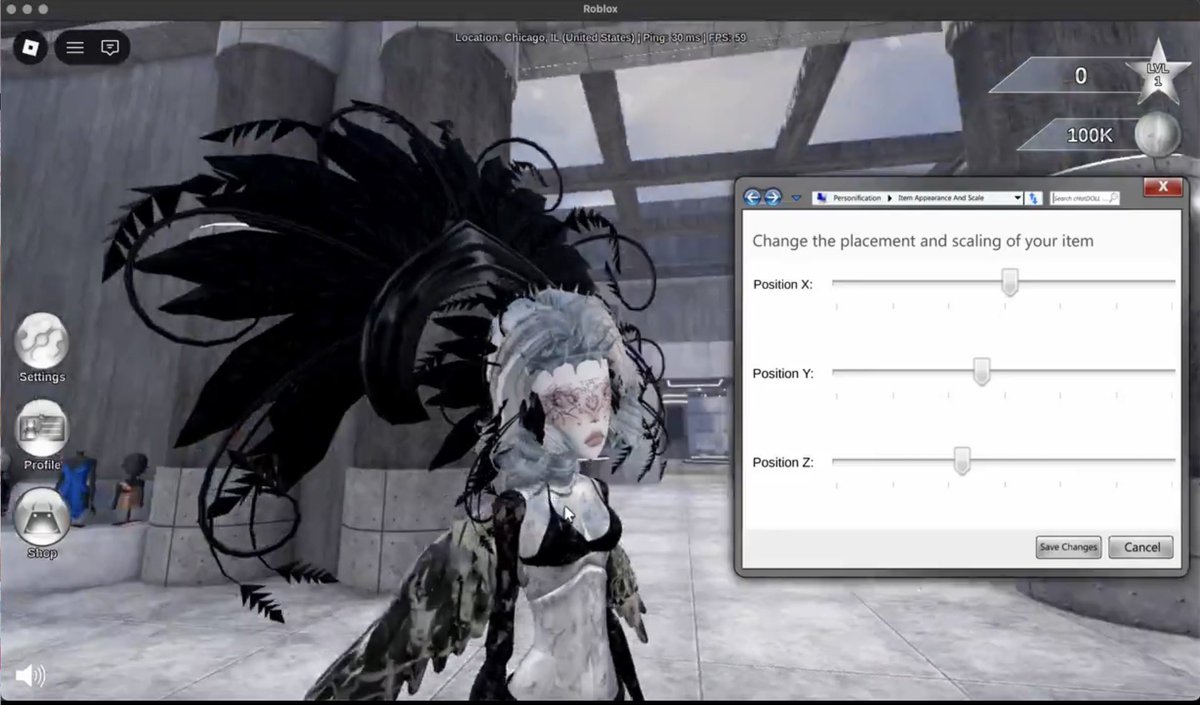Click the Position Z slider handle
This screenshot has width=1200, height=705.
[x=962, y=461]
